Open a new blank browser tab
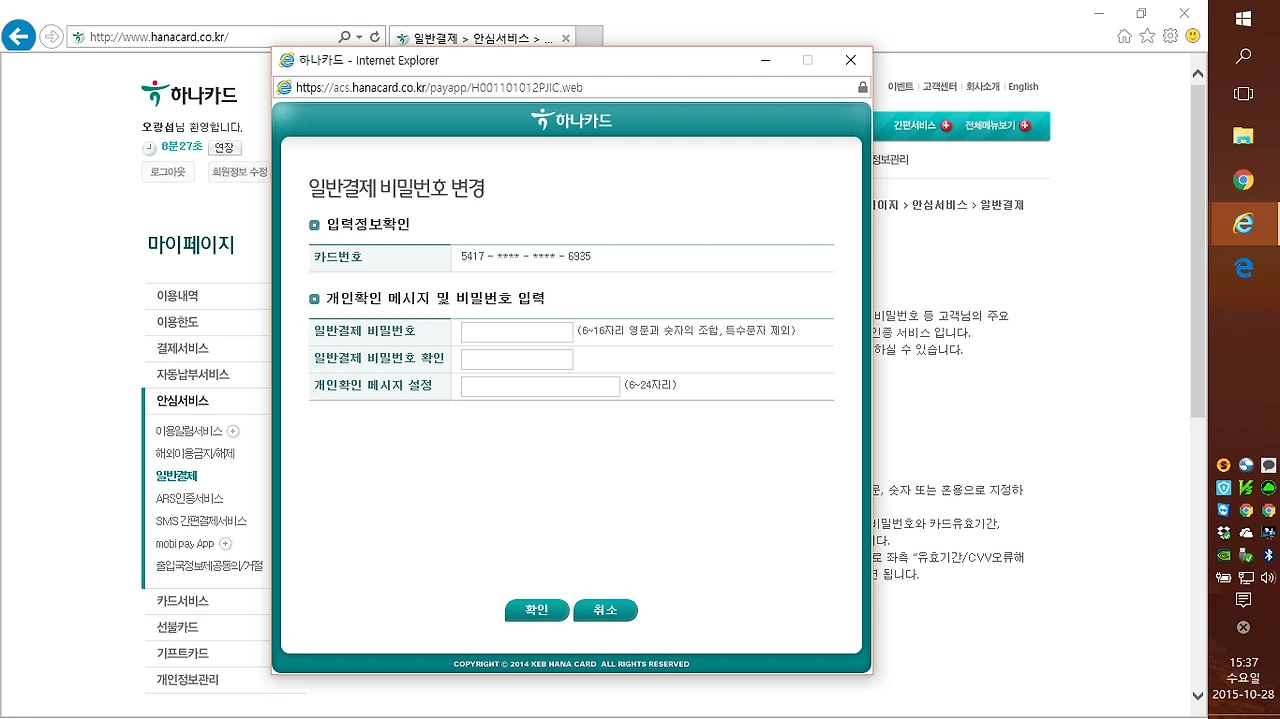This screenshot has height=719, width=1280. 590,37
